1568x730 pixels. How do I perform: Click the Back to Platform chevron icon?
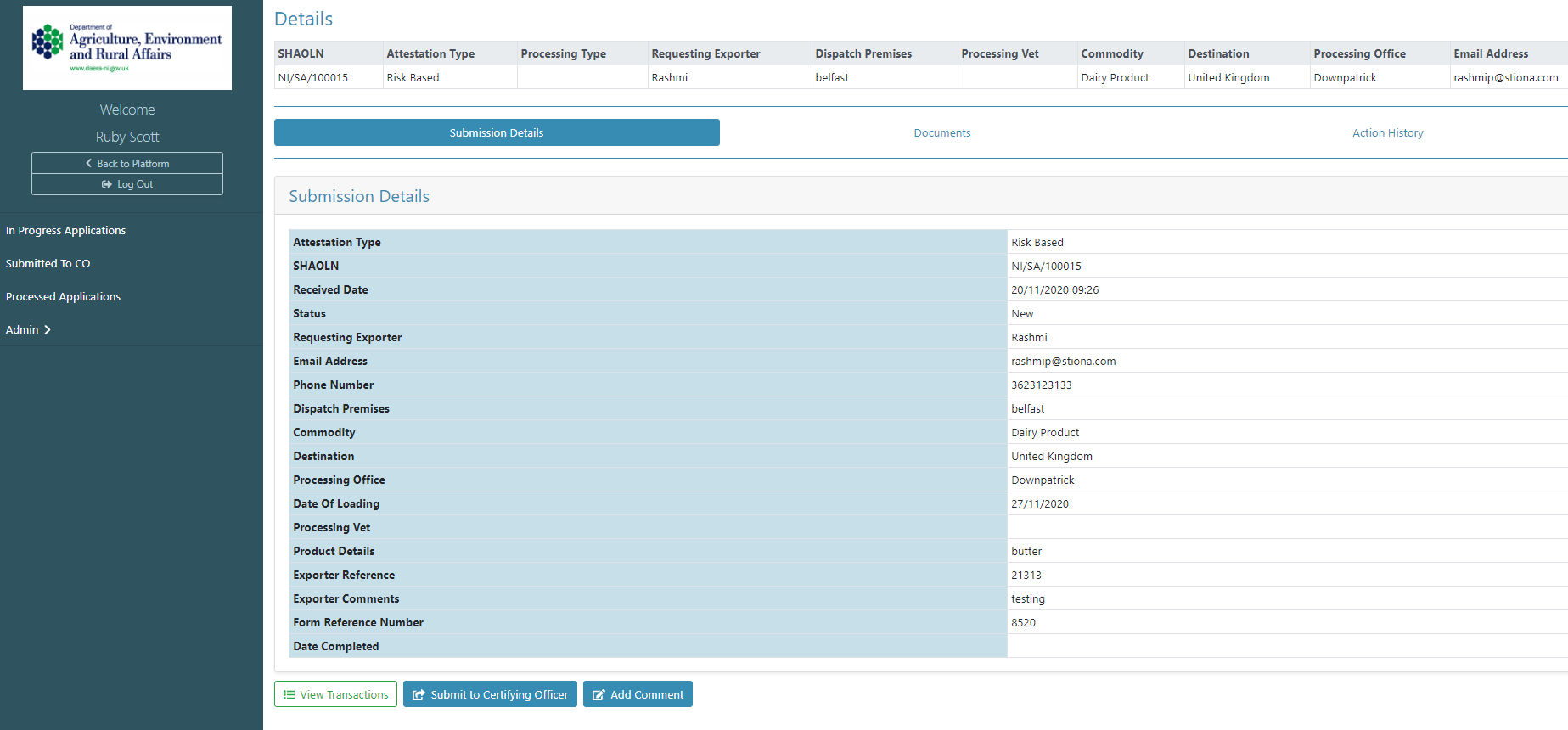click(89, 163)
